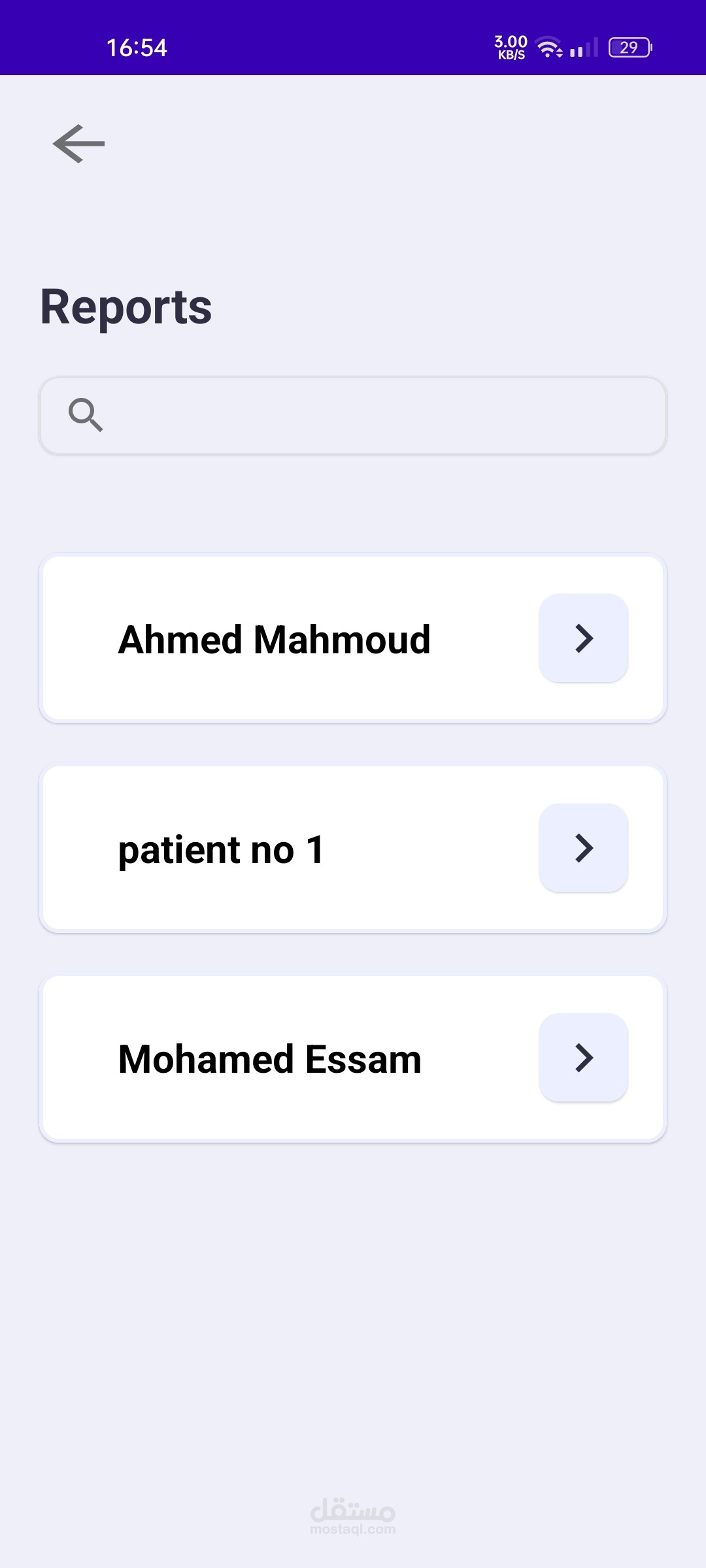Click blank area of search box

[386, 416]
